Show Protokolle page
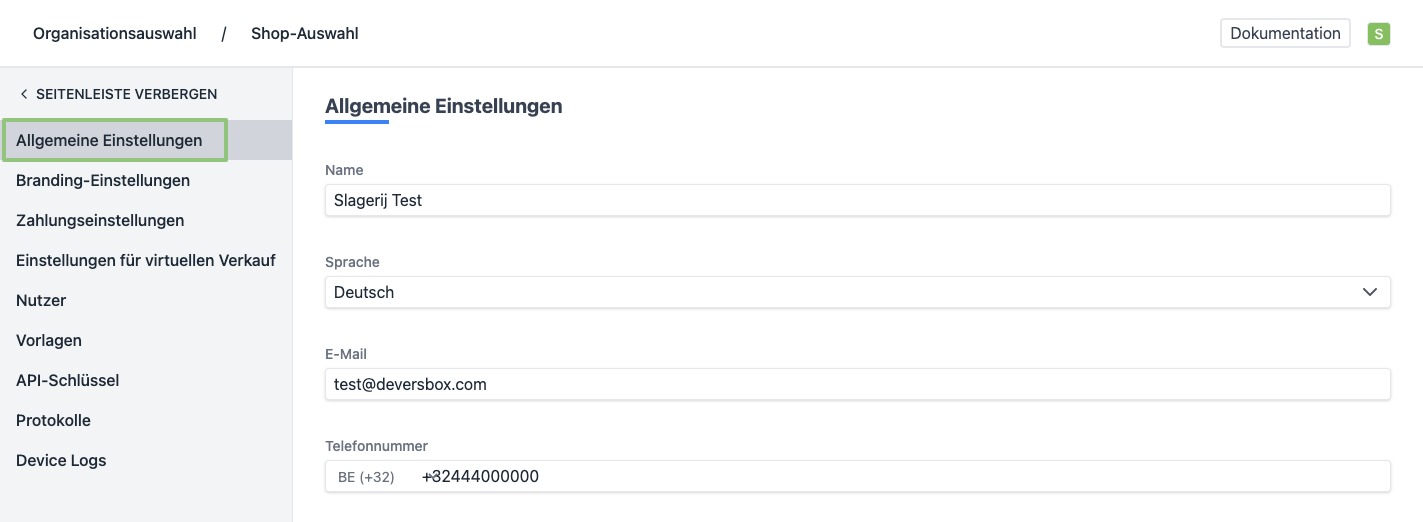This screenshot has width=1423, height=522. point(53,420)
